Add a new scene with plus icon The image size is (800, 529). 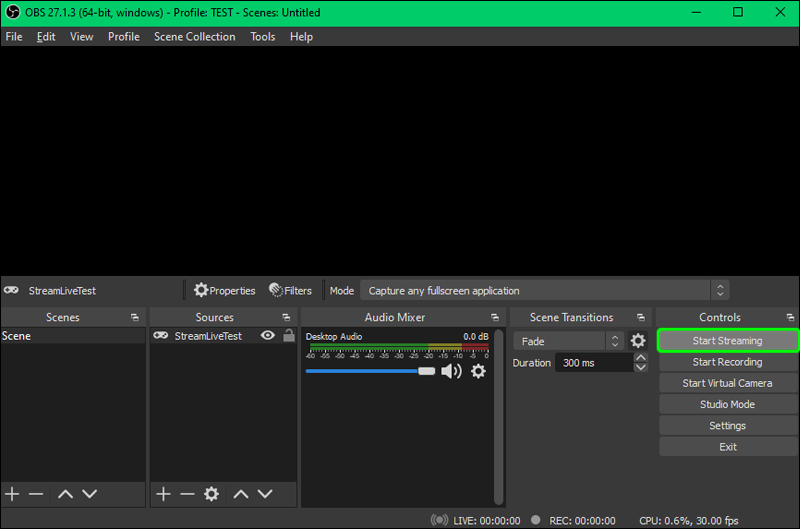tap(12, 494)
